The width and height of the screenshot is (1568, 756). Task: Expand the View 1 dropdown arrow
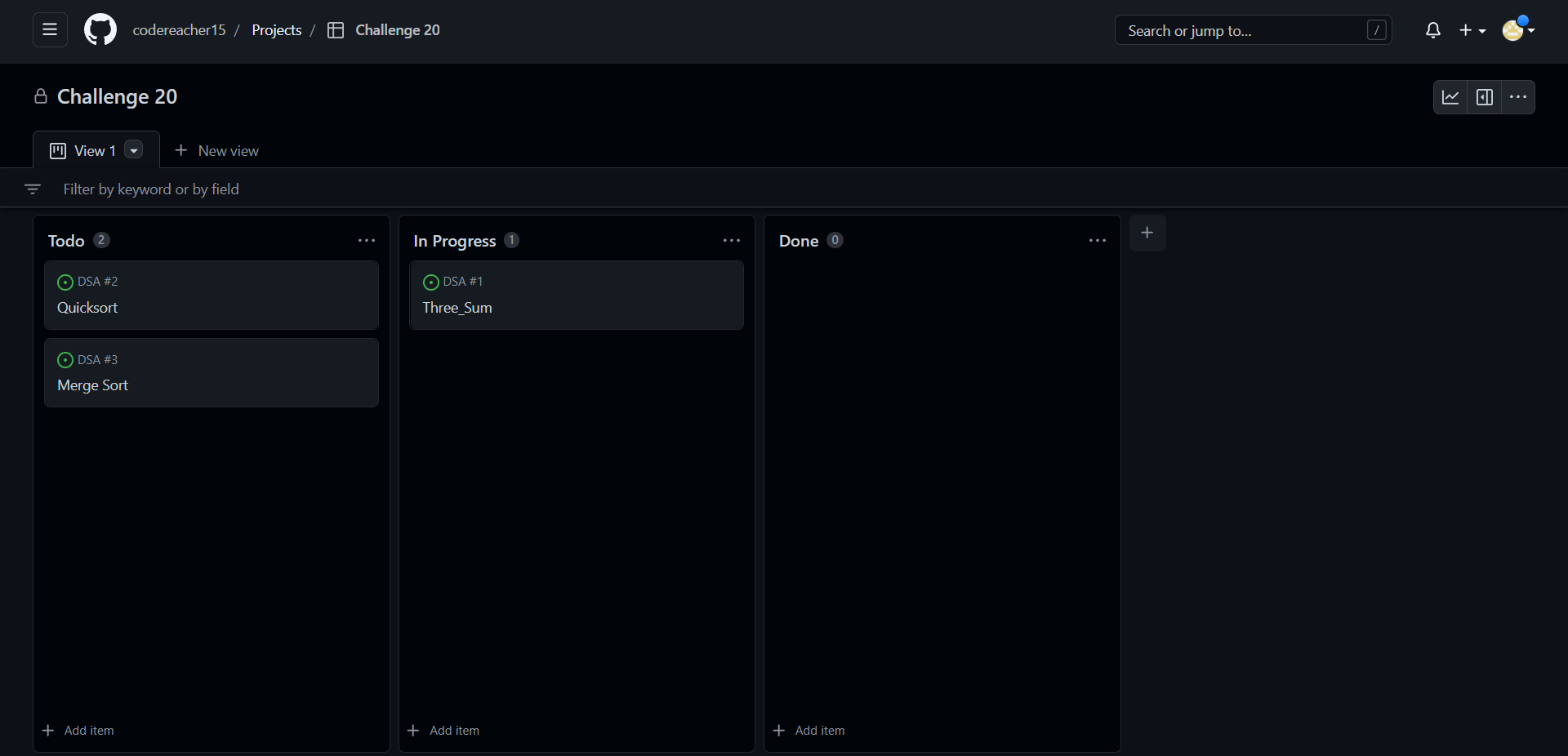(132, 150)
